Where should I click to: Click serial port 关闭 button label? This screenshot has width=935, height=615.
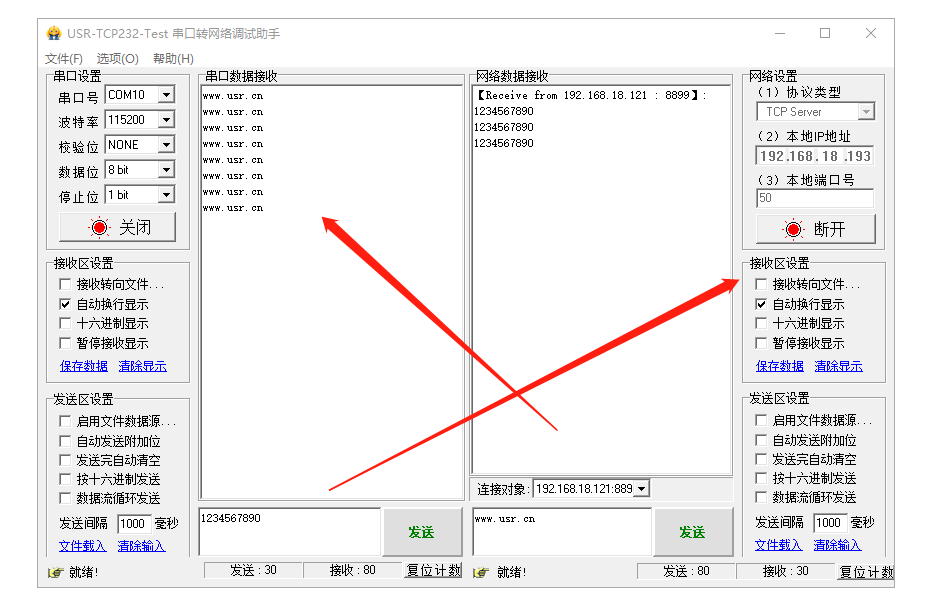[135, 227]
